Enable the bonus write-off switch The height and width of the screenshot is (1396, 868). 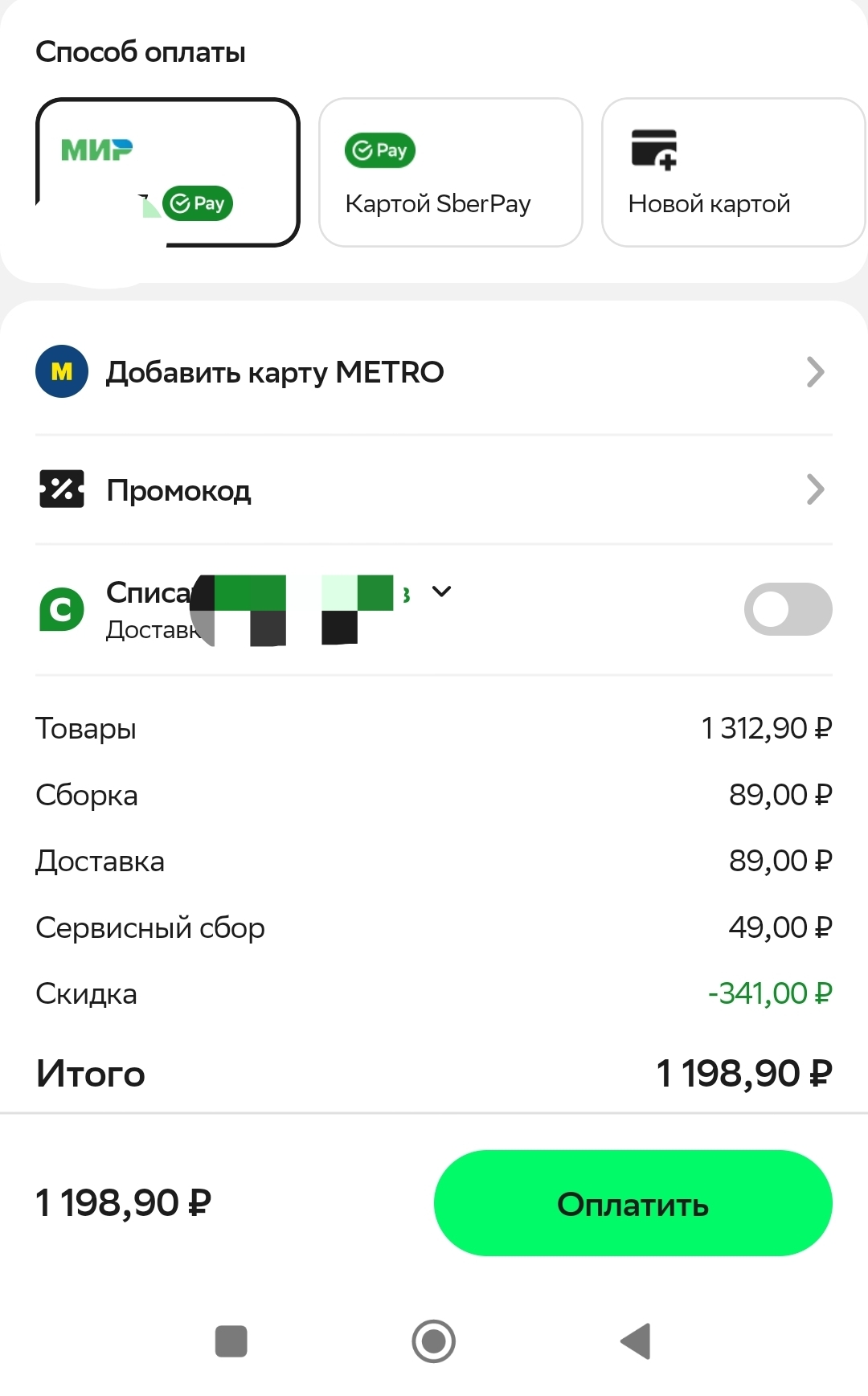click(x=788, y=609)
